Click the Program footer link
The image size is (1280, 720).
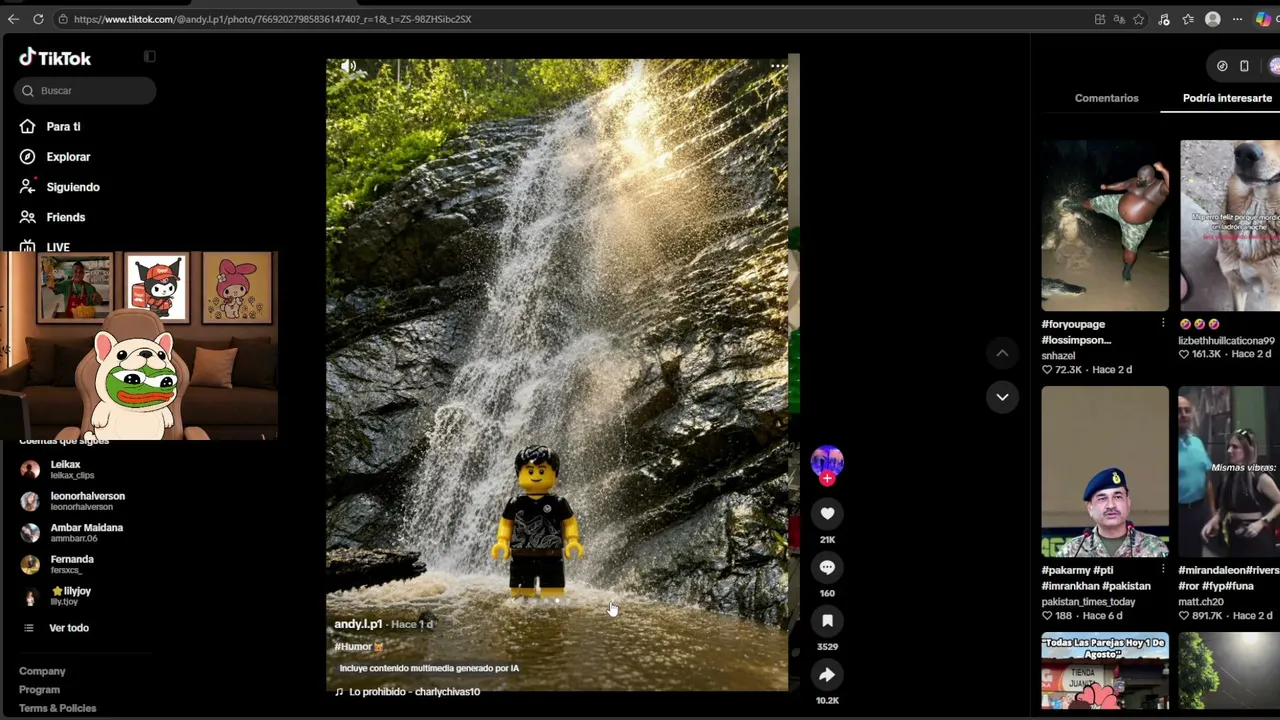point(39,690)
